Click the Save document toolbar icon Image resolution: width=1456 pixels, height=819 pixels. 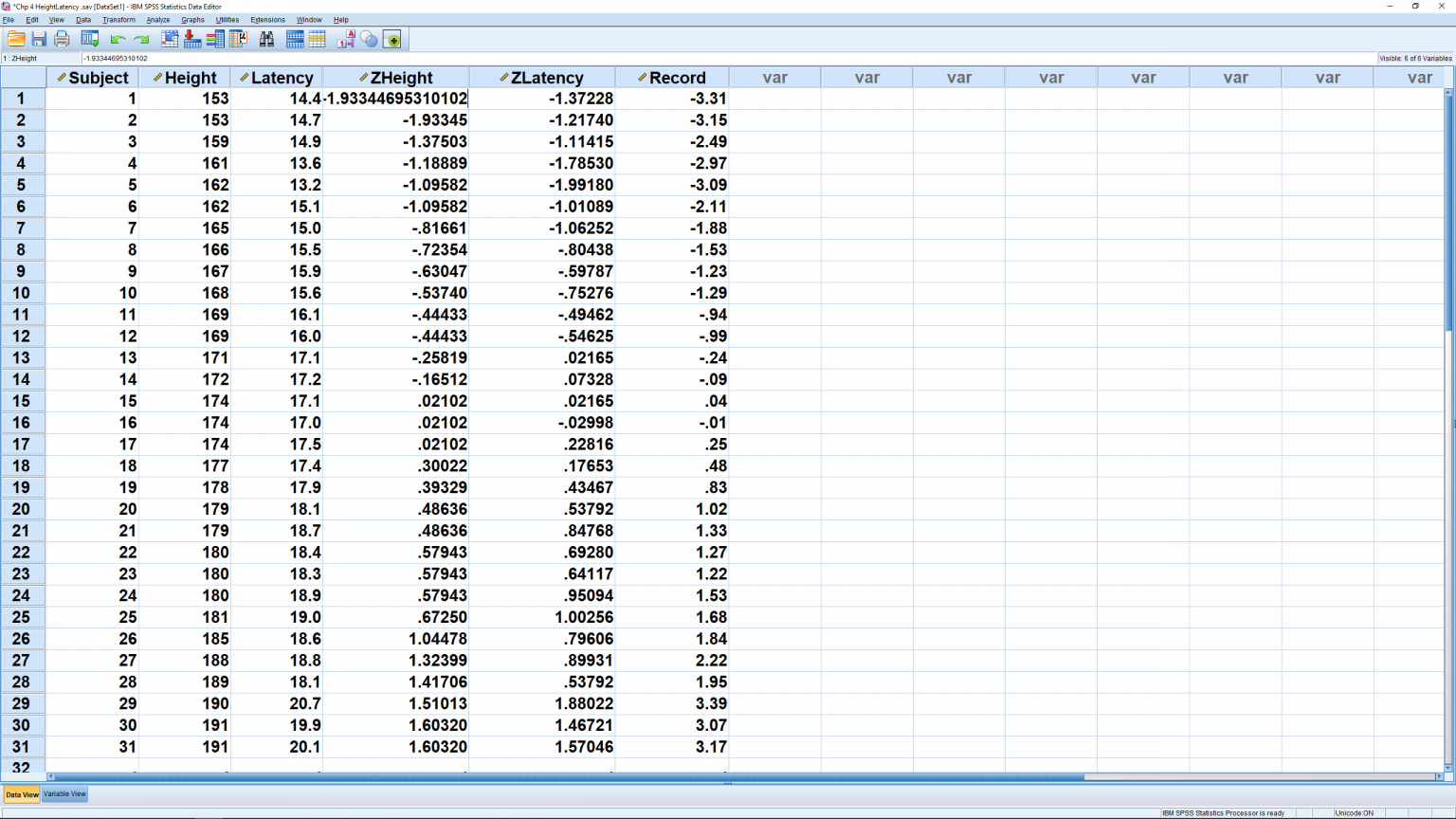pos(38,39)
